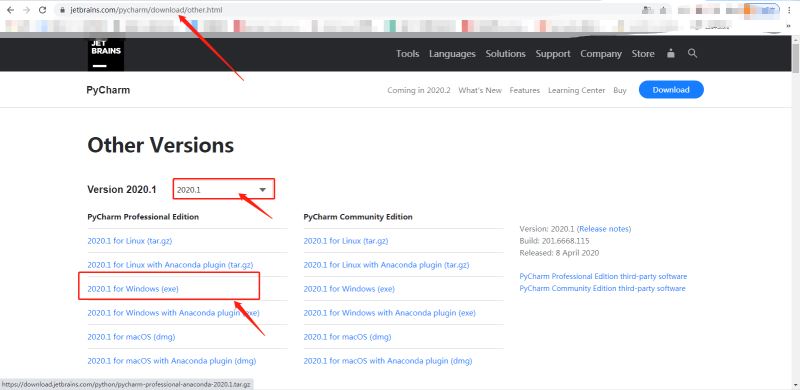Click the blue Download button
The height and width of the screenshot is (390, 800).
click(x=671, y=90)
